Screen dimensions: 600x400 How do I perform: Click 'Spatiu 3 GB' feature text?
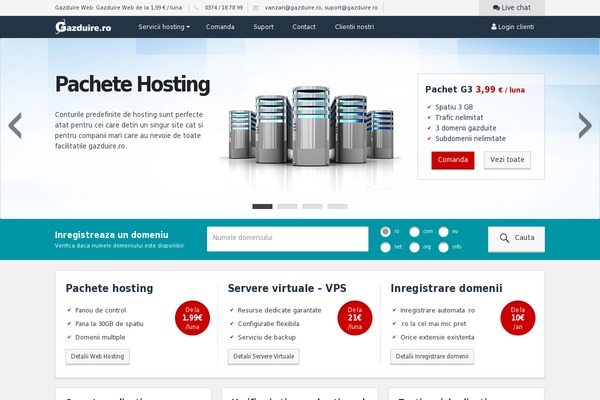point(454,107)
